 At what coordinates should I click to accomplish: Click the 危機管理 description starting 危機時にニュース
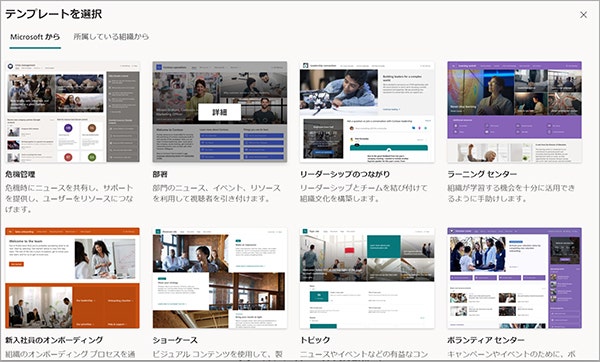pos(70,199)
